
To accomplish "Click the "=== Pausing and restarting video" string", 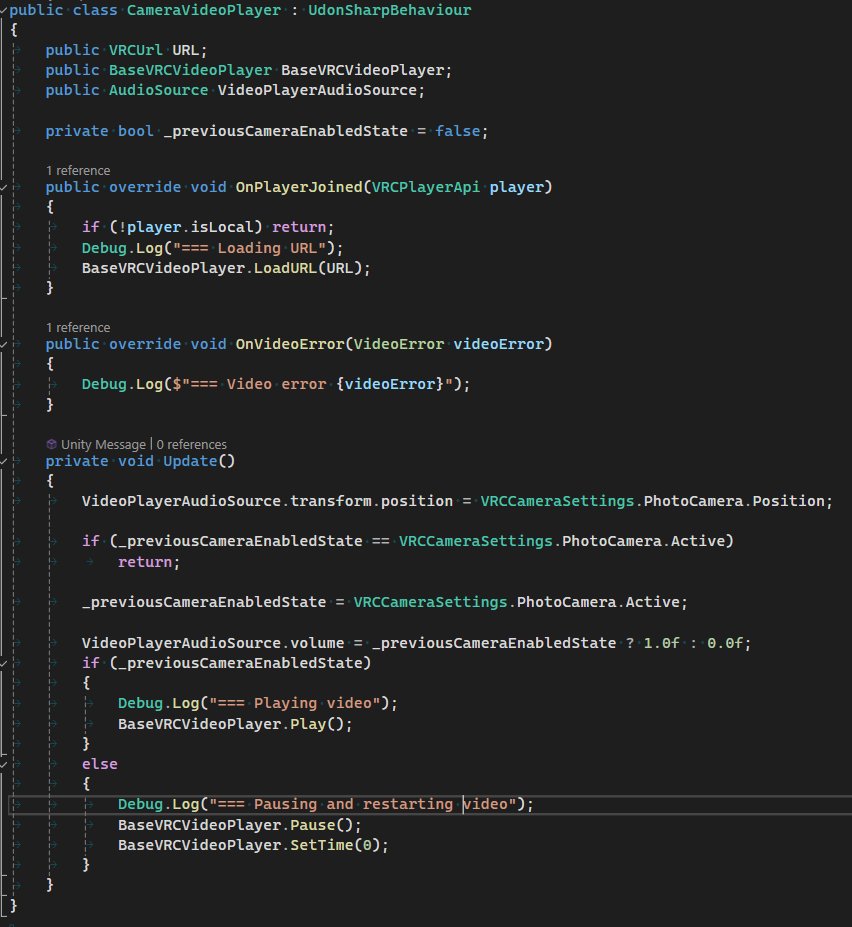I will pos(362,805).
